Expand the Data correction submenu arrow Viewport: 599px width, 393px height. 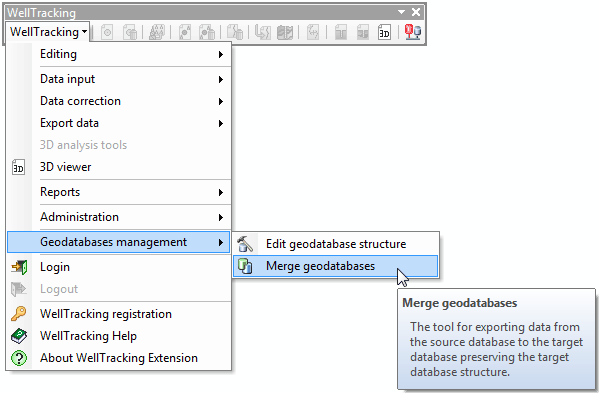point(220,102)
